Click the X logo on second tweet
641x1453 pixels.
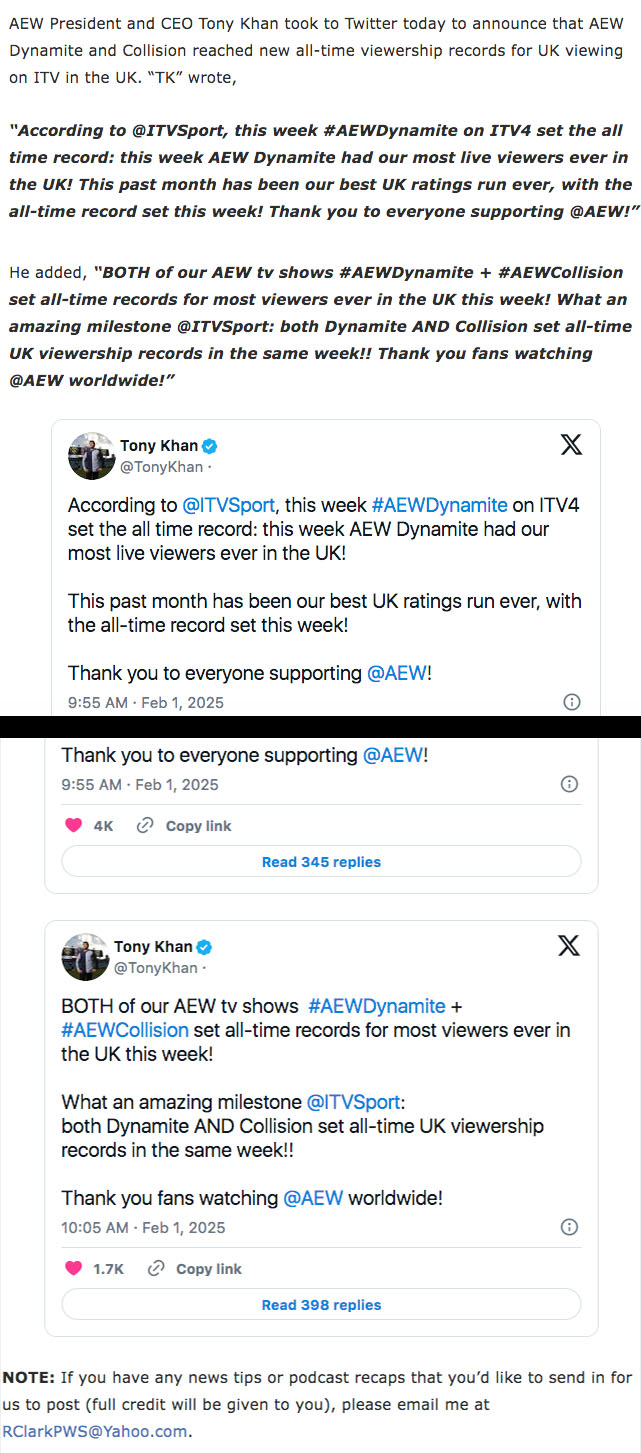coord(568,946)
